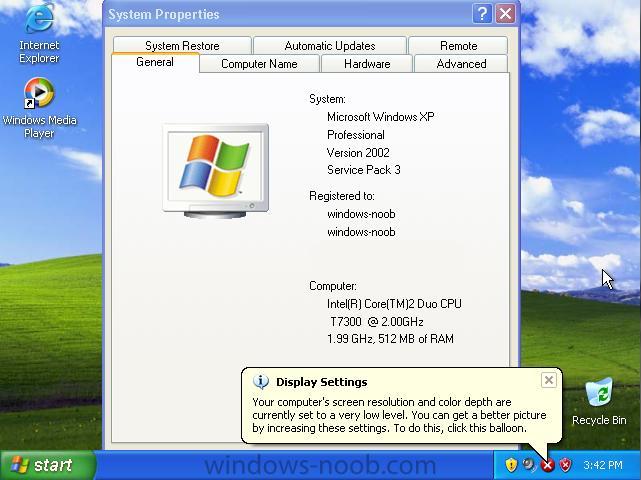Click 'Intel(R) Core(TM)2 Duo CPU' text
The image size is (641, 480).
click(394, 304)
